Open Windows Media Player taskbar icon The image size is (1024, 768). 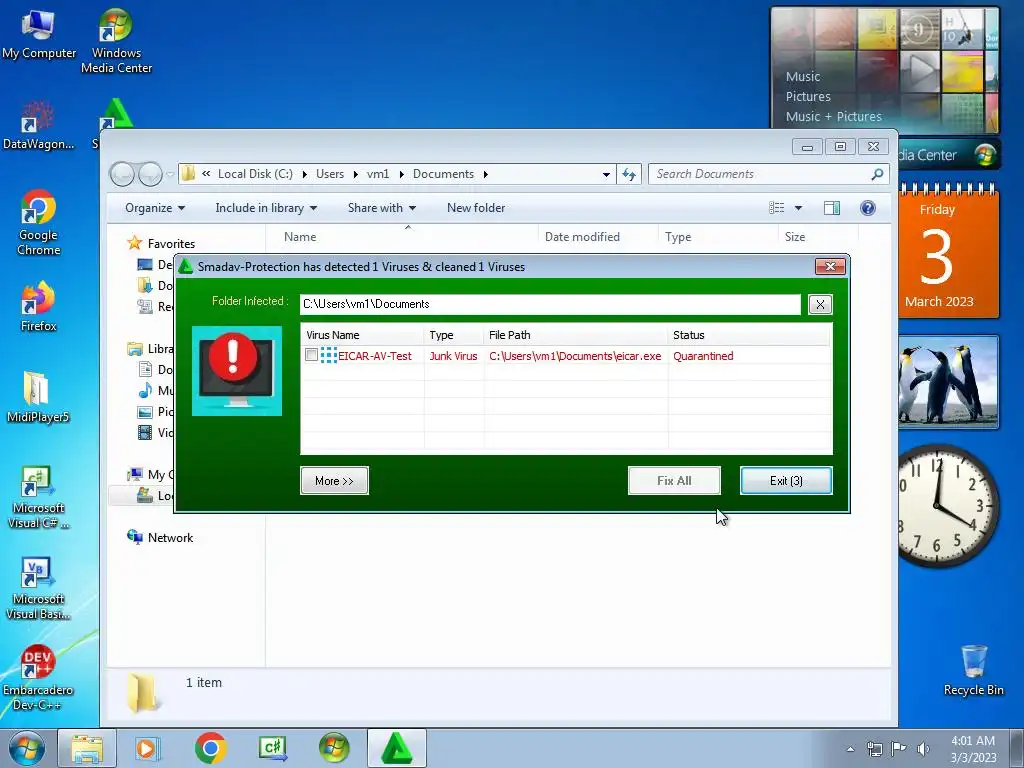148,748
